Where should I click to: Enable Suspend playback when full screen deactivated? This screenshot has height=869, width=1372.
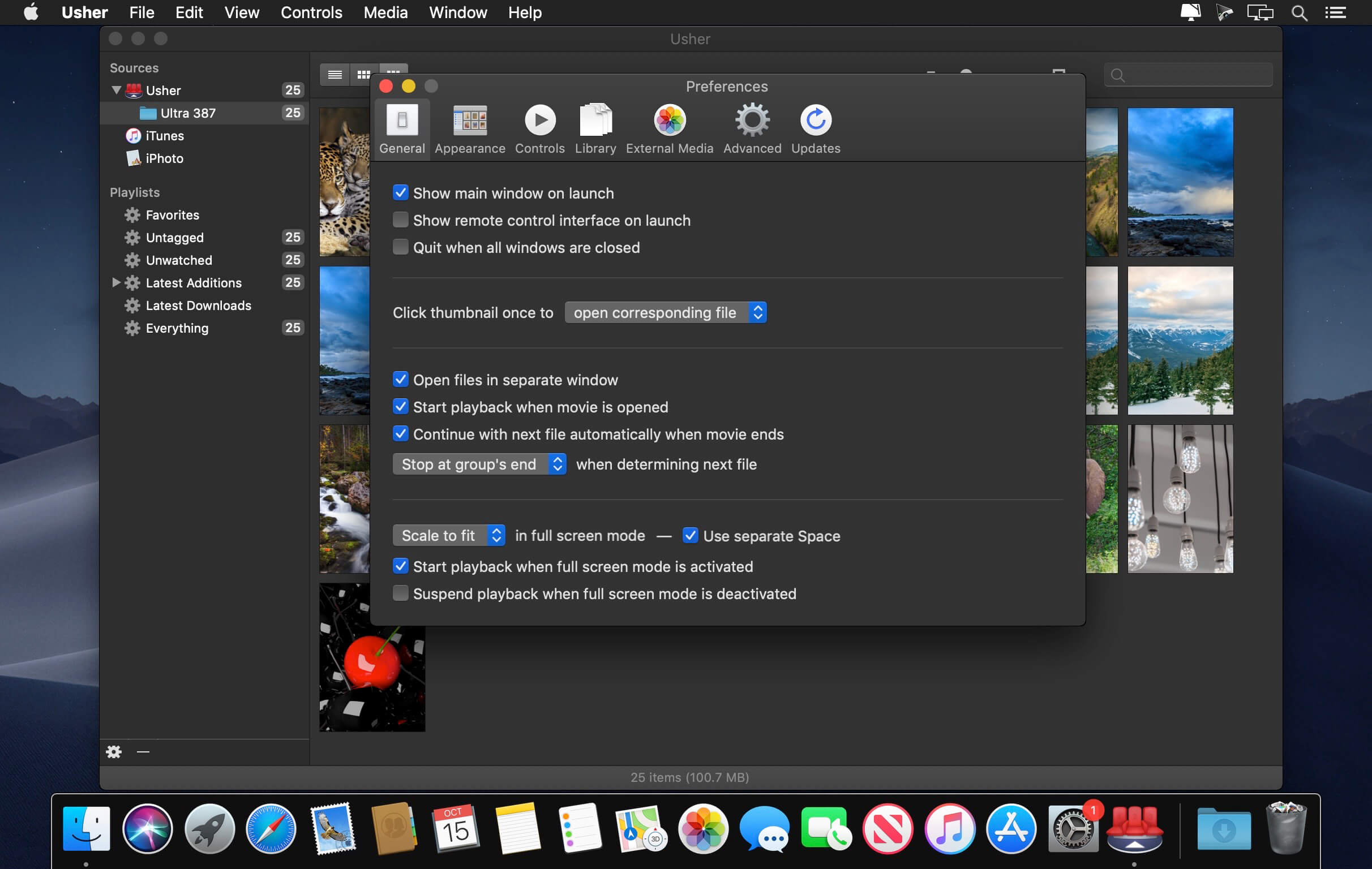pos(401,593)
